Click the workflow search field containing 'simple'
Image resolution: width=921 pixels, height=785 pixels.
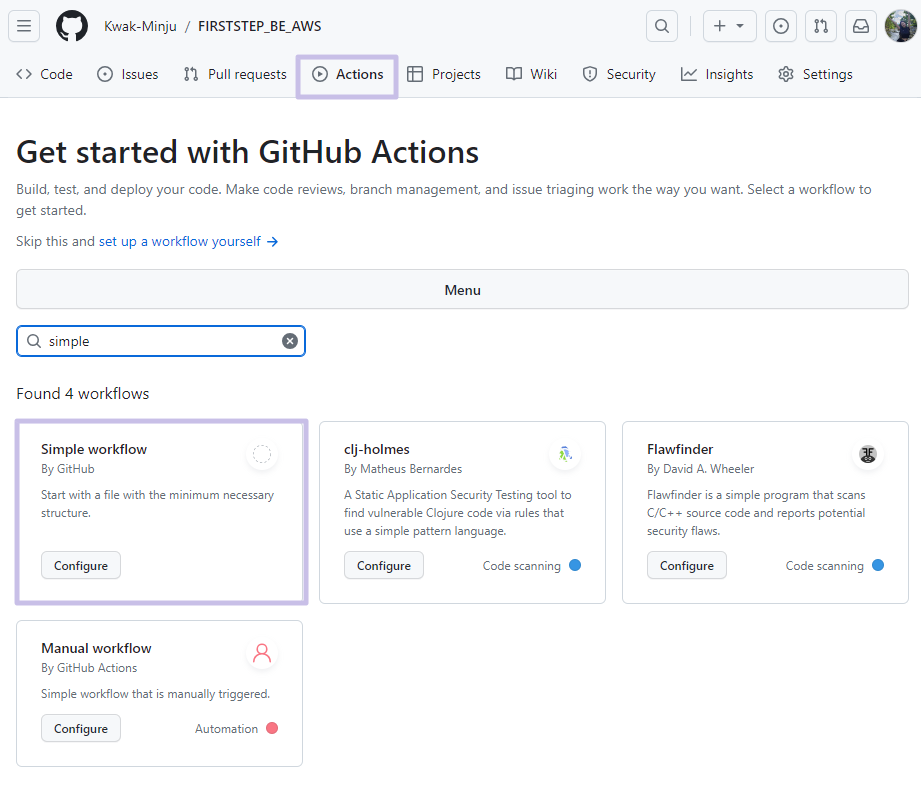161,341
